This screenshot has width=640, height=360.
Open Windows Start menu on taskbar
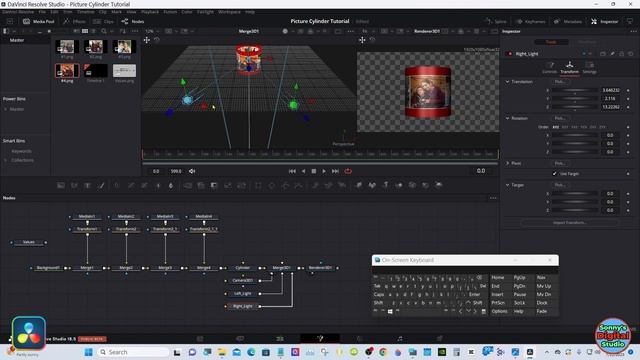coord(88,352)
